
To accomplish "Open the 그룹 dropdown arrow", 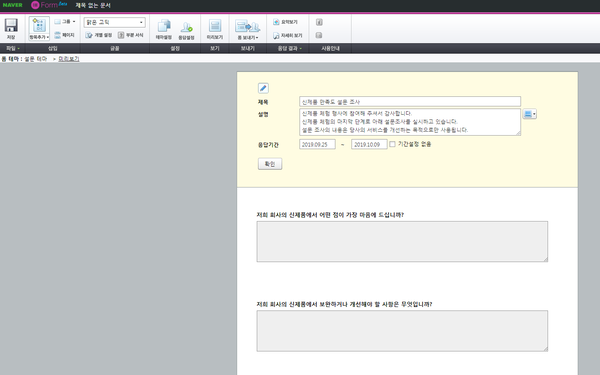I will coord(74,22).
